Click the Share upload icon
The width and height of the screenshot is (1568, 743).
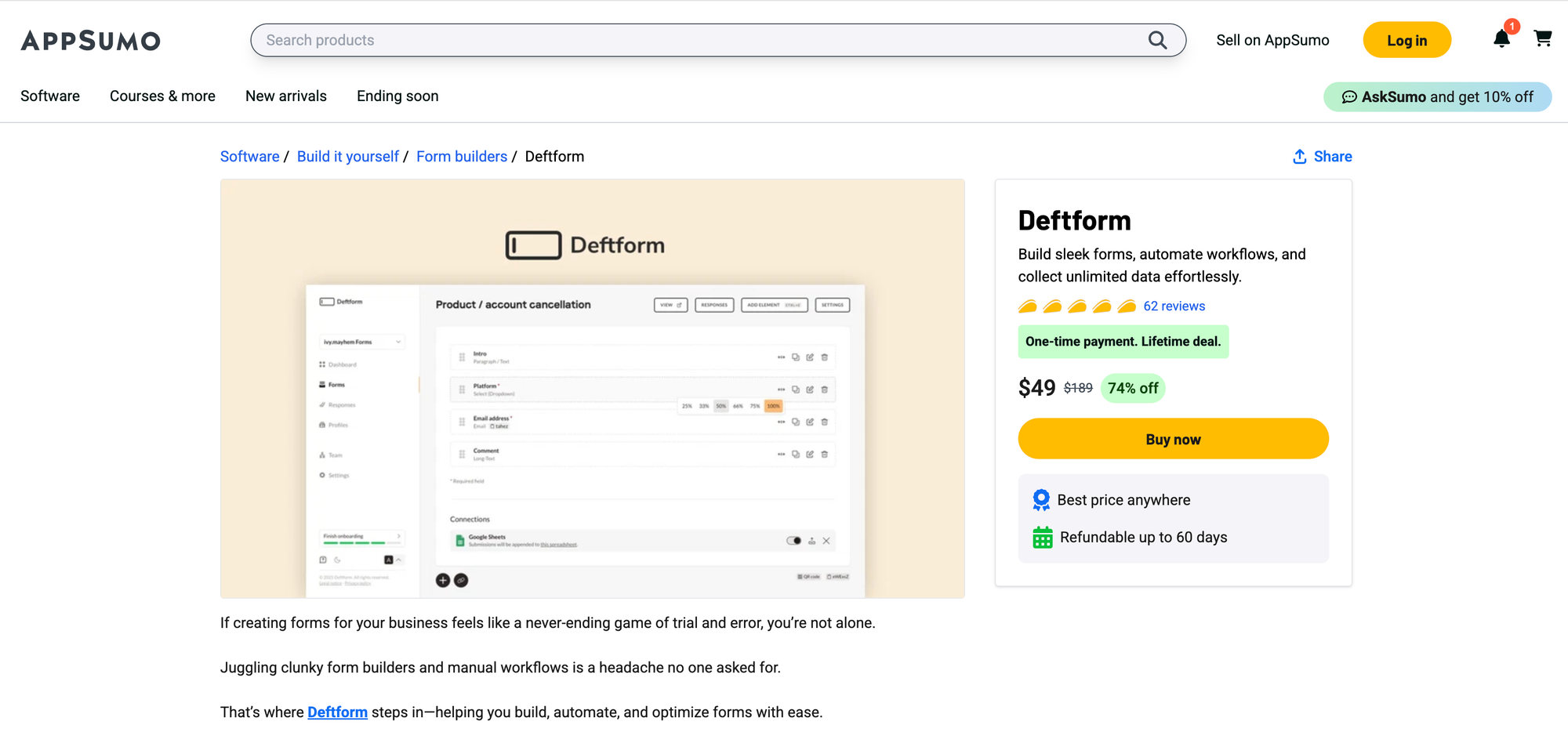pyautogui.click(x=1299, y=157)
